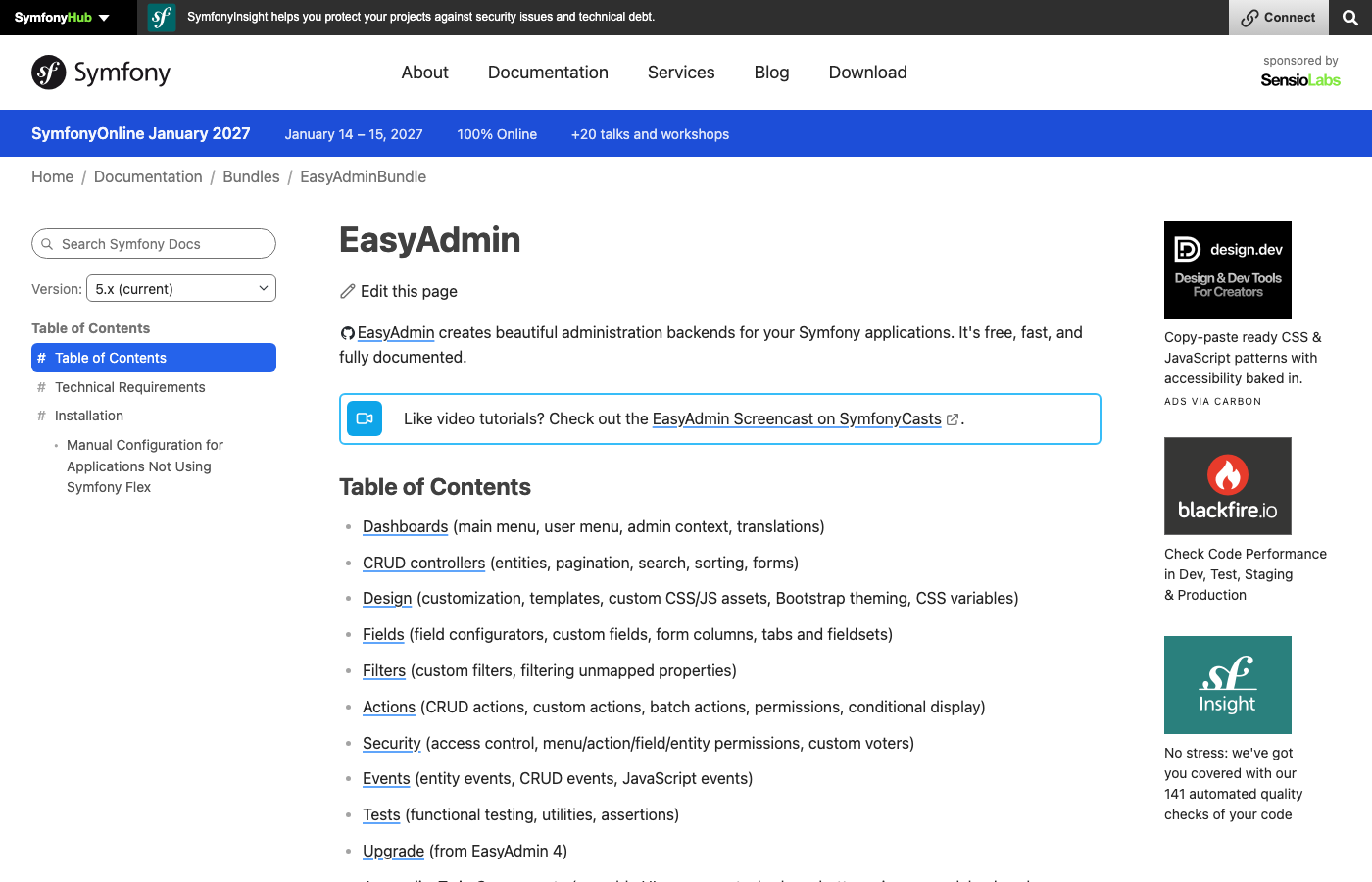Open Manual Configuration for Applications sidebar link

click(145, 466)
